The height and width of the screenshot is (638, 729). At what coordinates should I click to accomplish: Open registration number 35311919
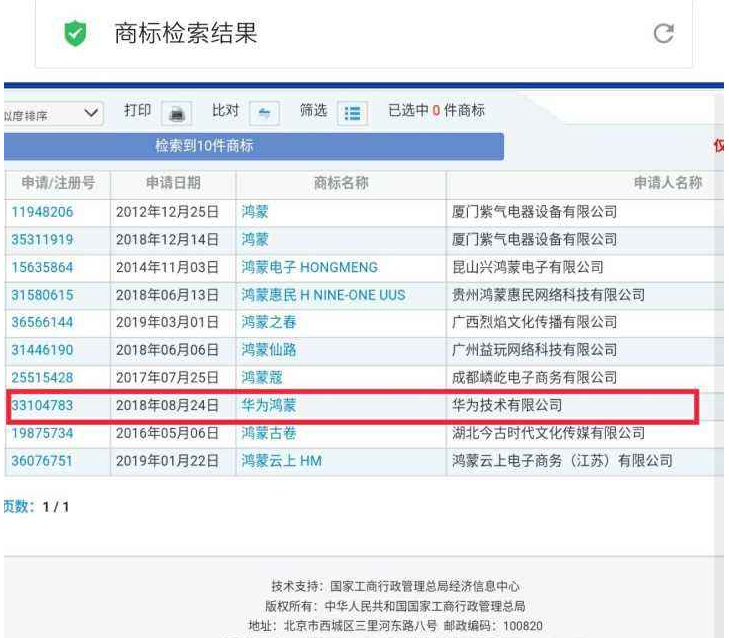click(x=42, y=239)
